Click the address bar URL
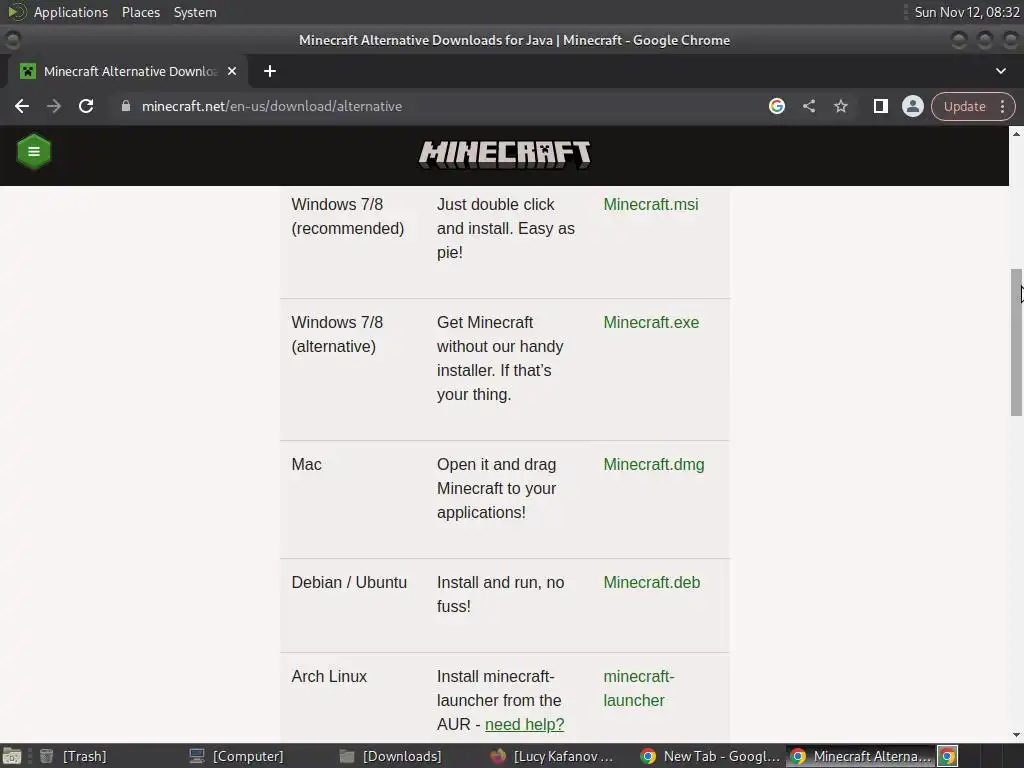This screenshot has width=1024, height=768. (272, 106)
